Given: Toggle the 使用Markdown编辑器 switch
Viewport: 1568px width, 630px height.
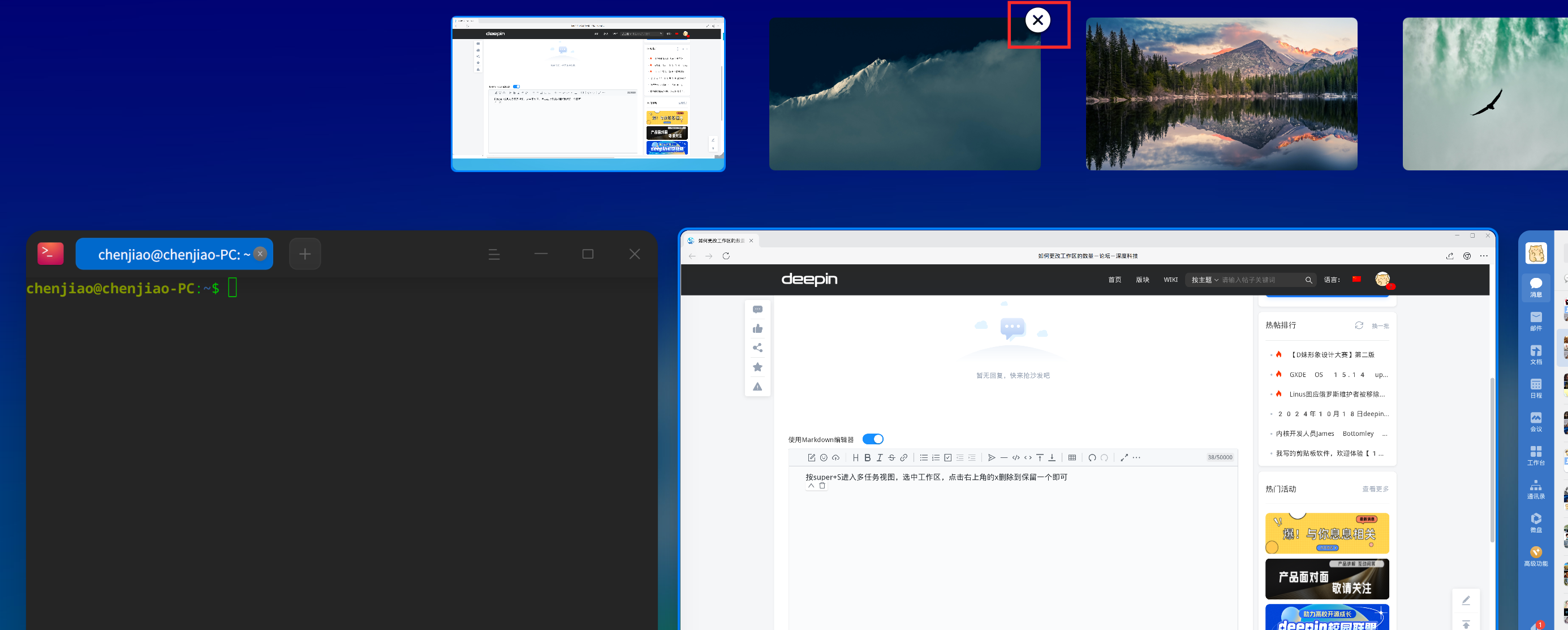Looking at the screenshot, I should (x=873, y=439).
